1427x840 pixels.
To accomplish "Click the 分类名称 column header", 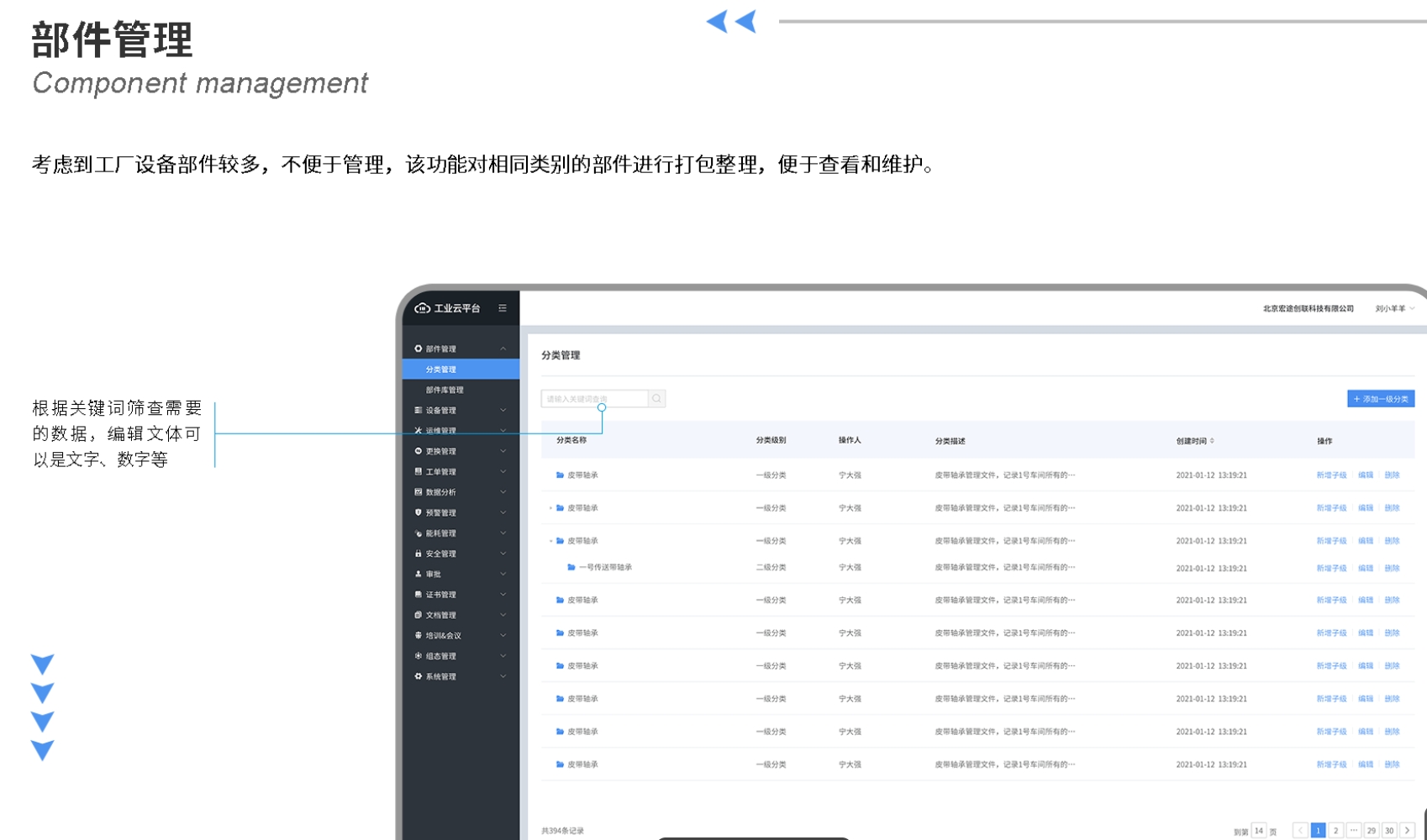I will click(571, 440).
